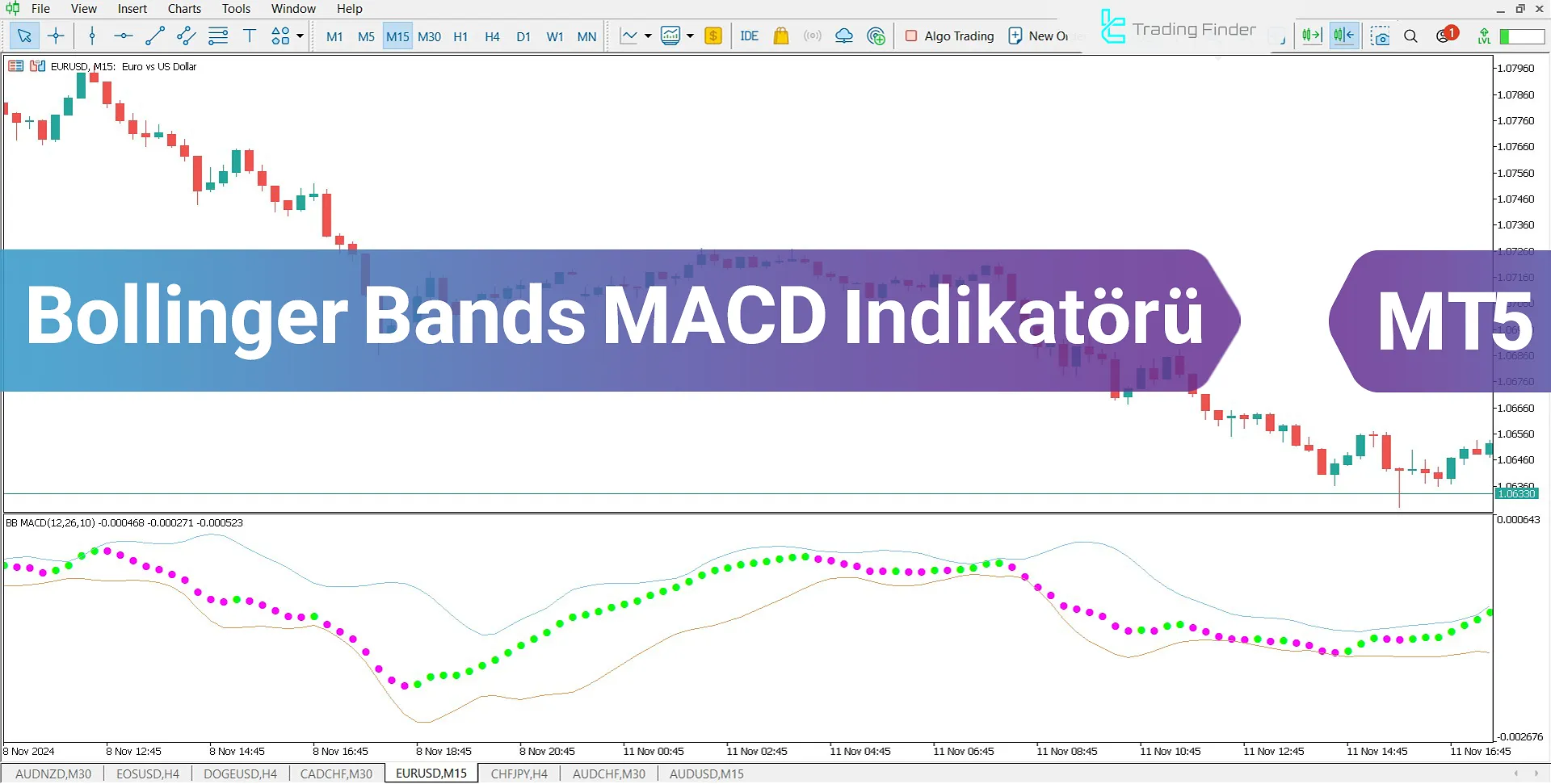Toggle Algo Trading on
The image size is (1551, 784).
coord(949,36)
